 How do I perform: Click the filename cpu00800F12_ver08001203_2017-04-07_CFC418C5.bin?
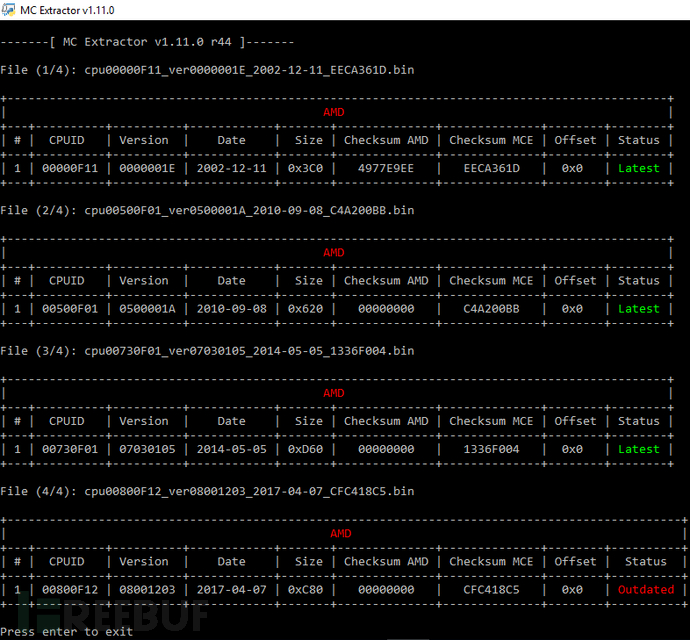point(249,491)
